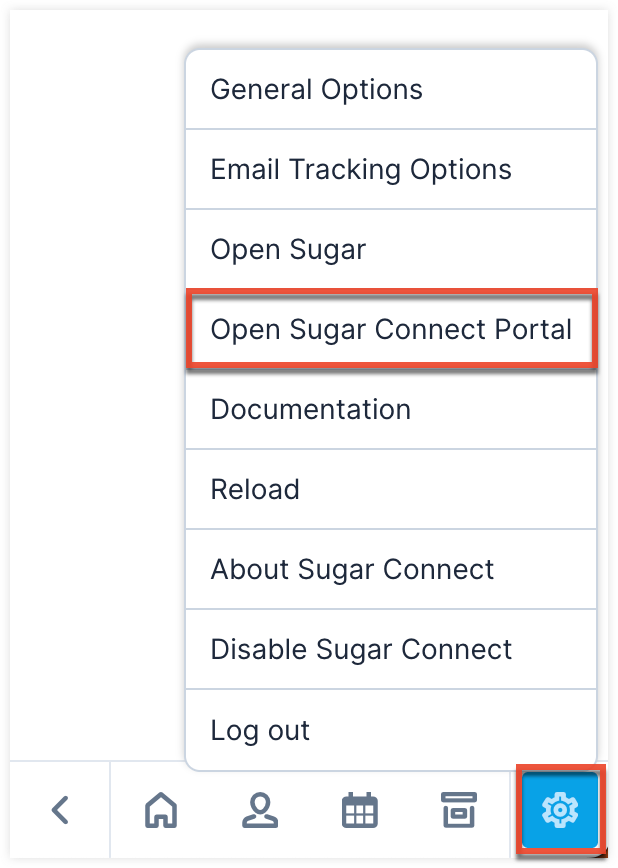618x868 pixels.
Task: Click Log out
Action: [260, 730]
